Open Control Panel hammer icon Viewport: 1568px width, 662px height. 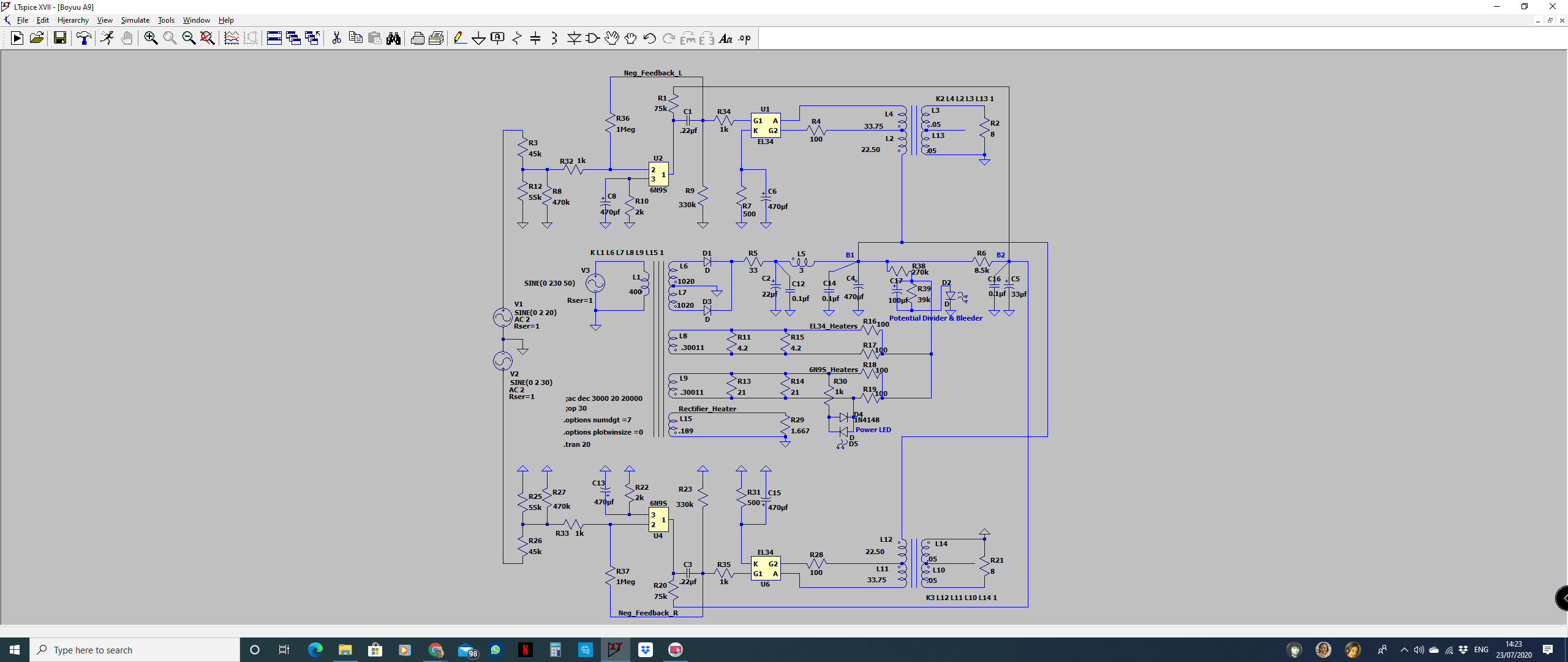(x=84, y=38)
